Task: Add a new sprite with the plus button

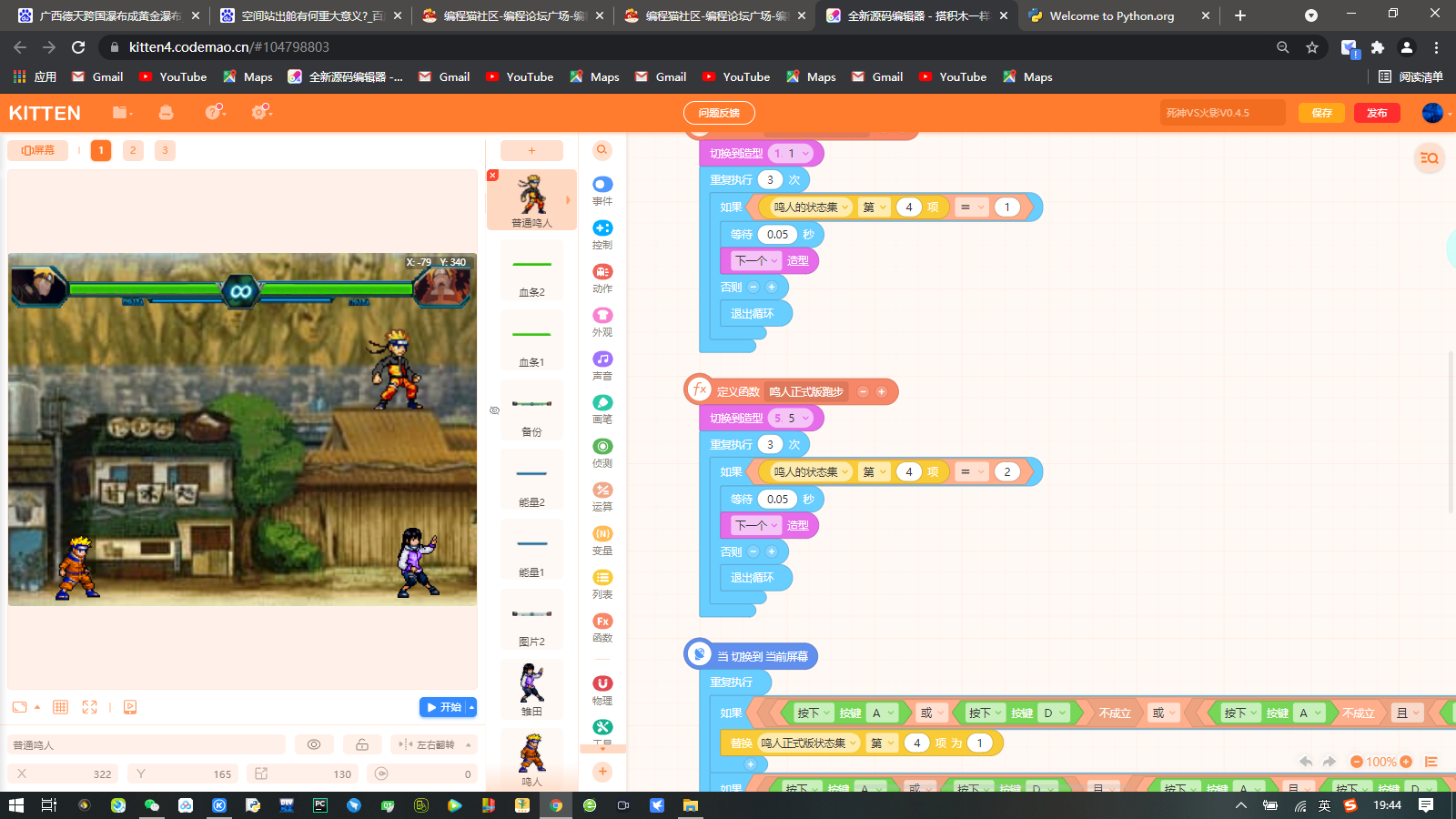Action: tap(532, 151)
